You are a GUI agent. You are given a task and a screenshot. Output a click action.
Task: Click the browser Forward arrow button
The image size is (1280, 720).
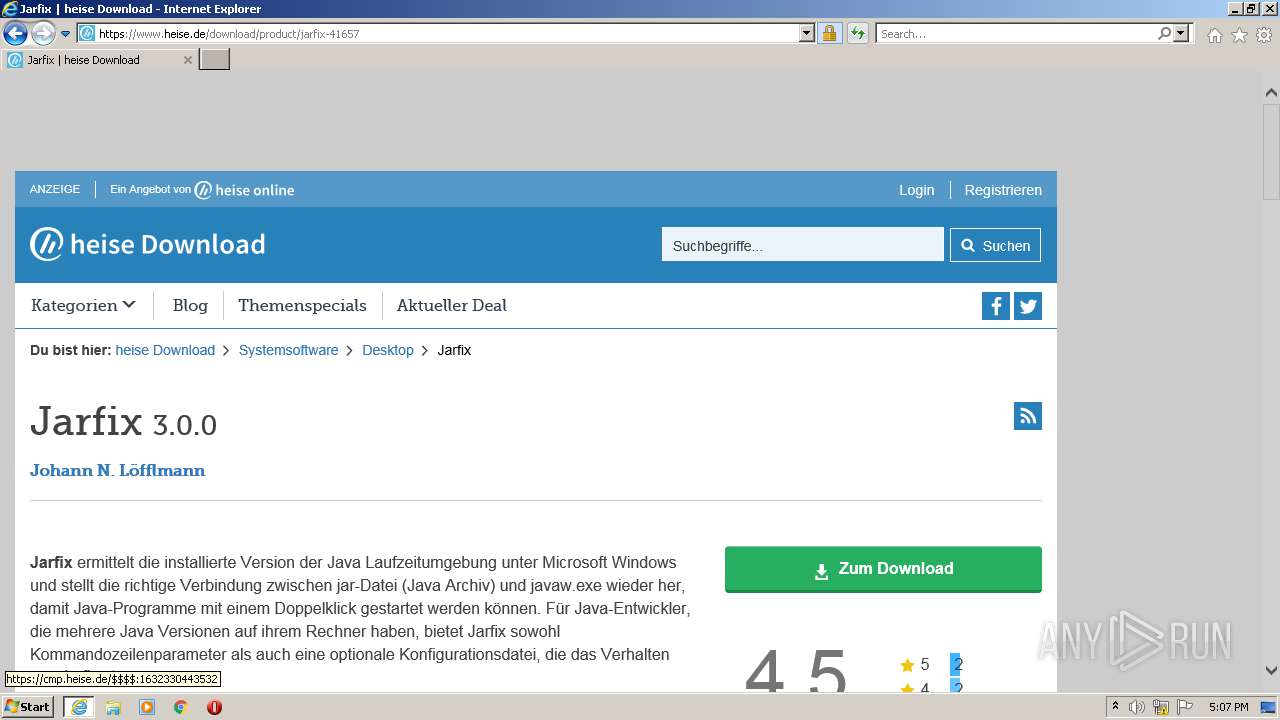[43, 33]
